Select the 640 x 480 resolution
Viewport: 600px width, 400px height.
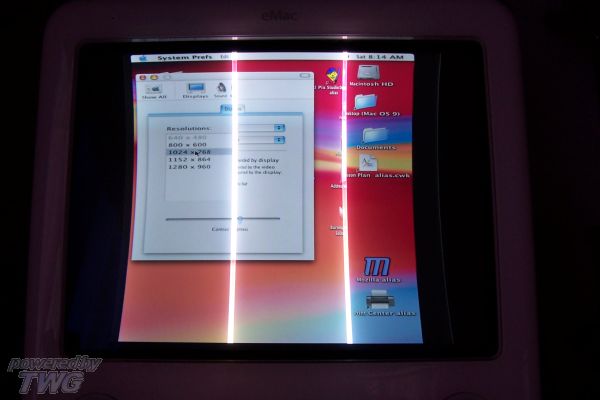click(x=188, y=137)
